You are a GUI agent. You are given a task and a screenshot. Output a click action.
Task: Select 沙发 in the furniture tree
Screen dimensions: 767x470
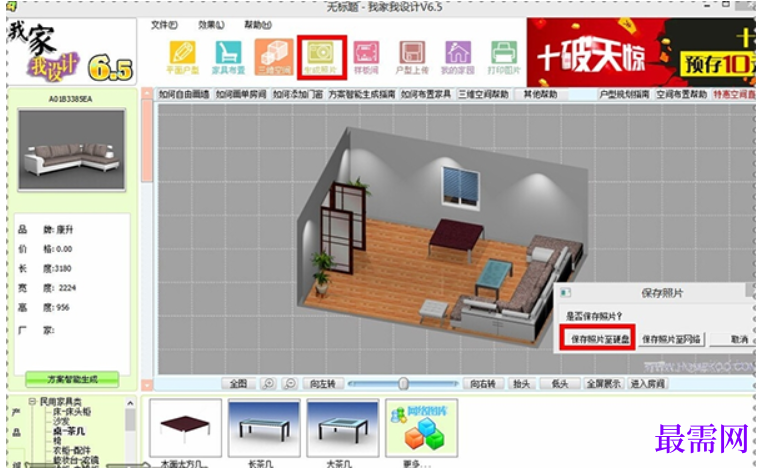click(62, 421)
